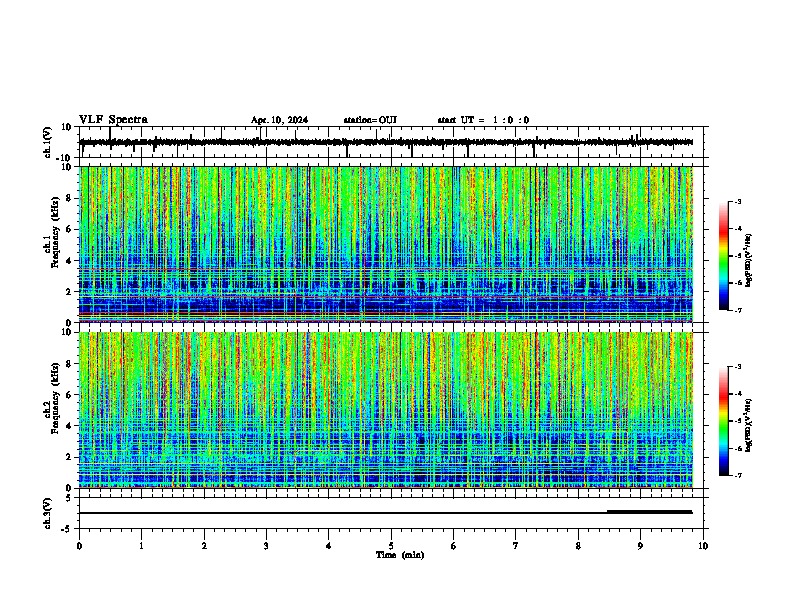Click the time axis tick label "8"
This screenshot has width=792, height=612.
tap(578, 546)
